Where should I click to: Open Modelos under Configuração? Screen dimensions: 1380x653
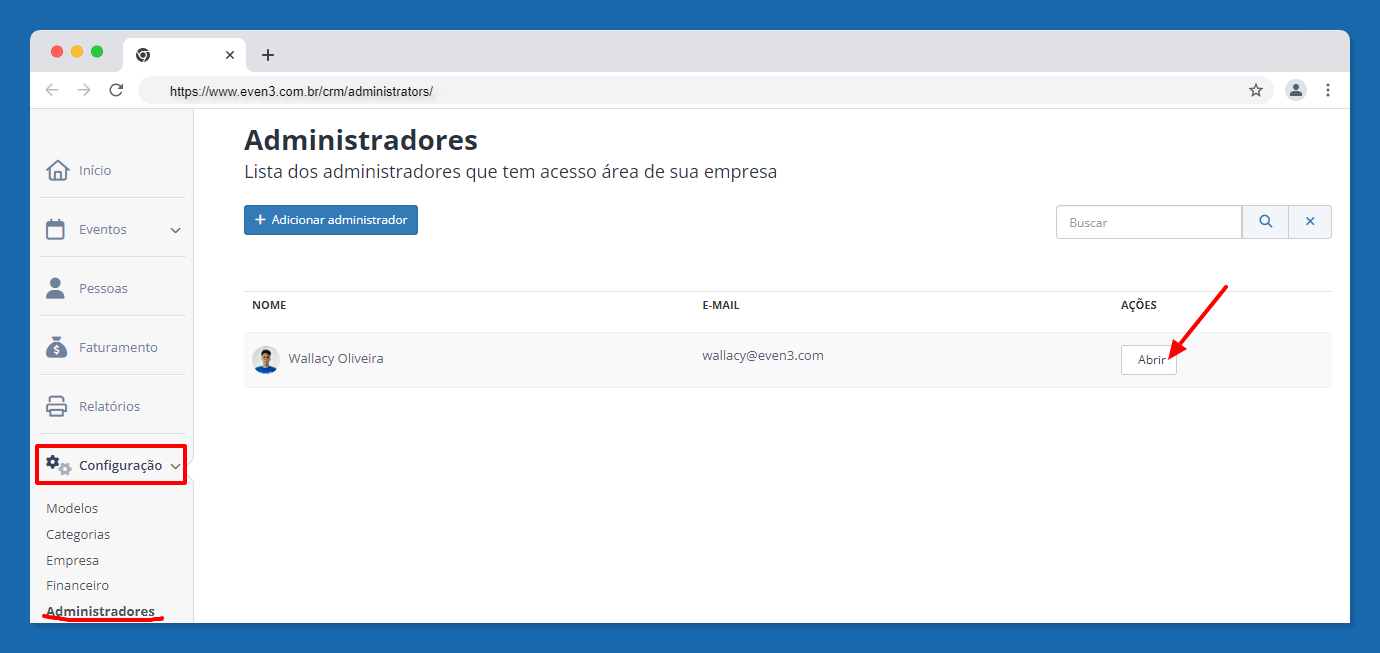tap(72, 508)
